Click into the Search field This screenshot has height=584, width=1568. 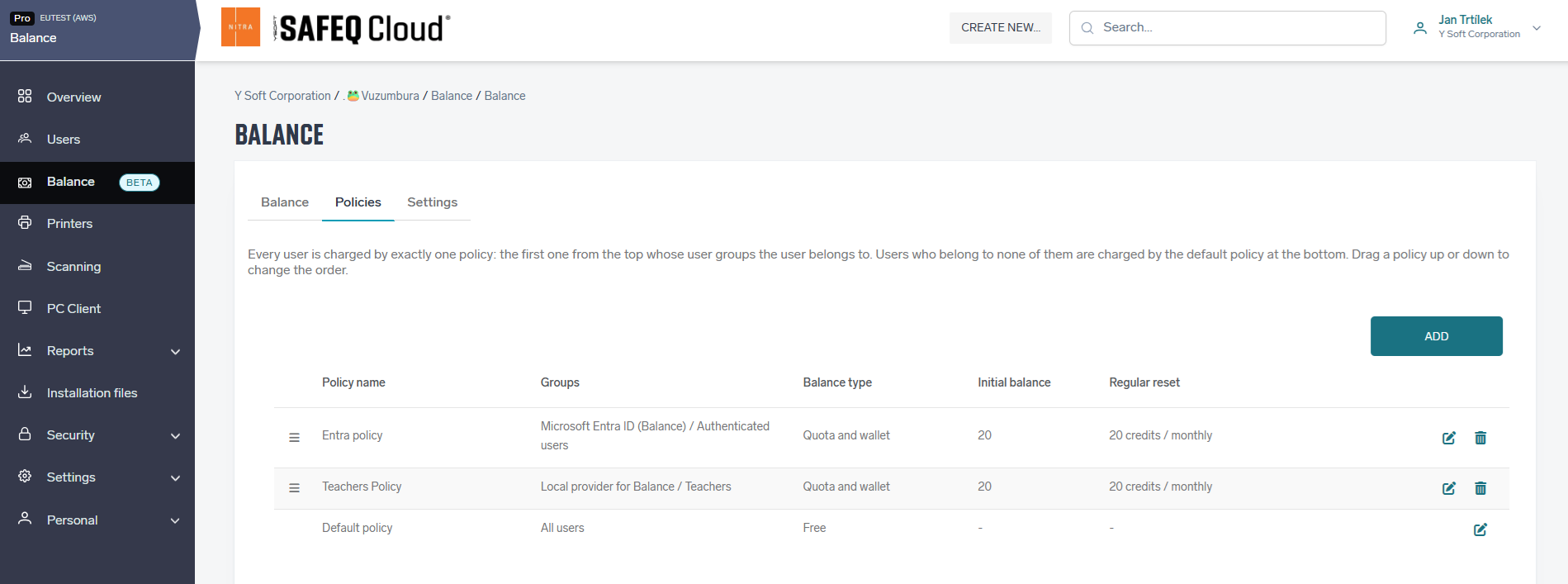[x=1228, y=27]
